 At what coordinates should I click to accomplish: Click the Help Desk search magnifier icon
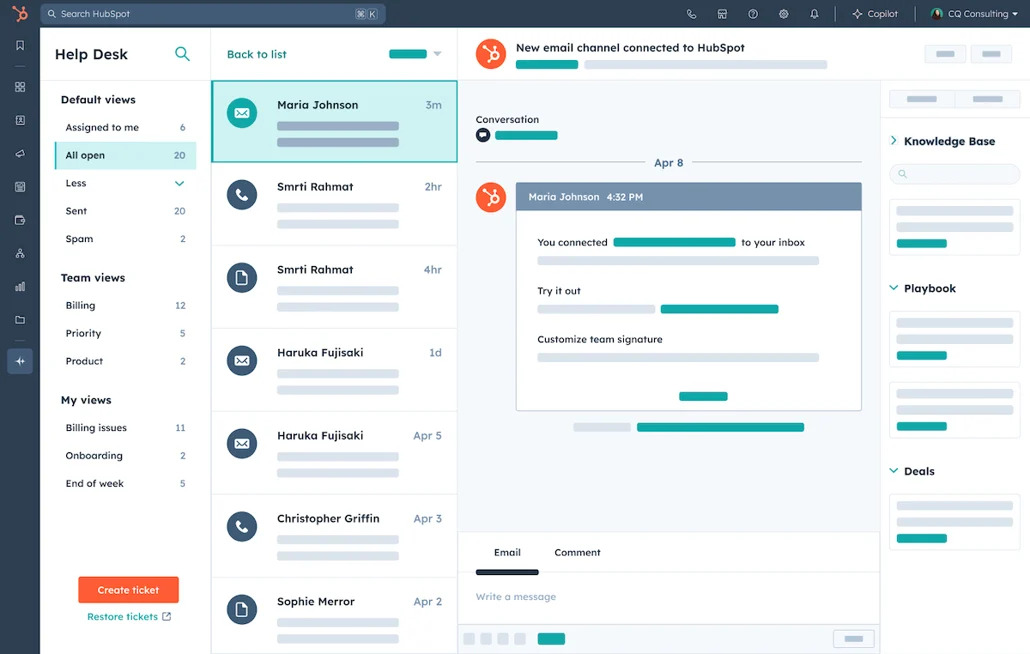(182, 54)
